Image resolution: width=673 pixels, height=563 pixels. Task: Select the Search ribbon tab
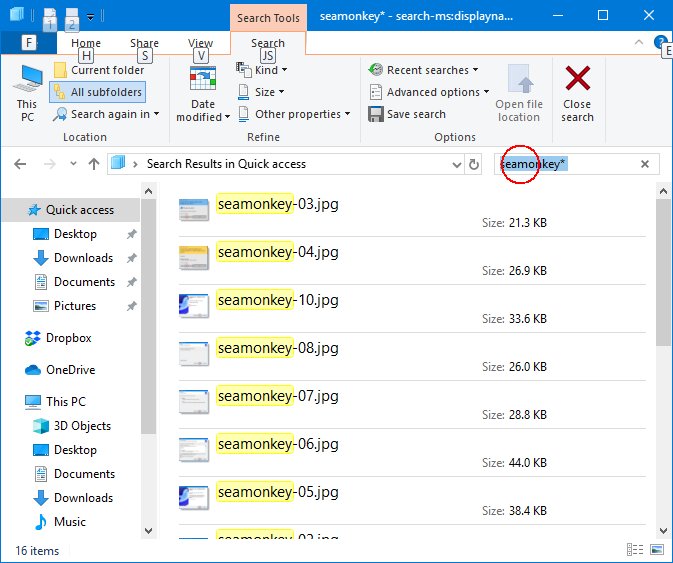268,43
